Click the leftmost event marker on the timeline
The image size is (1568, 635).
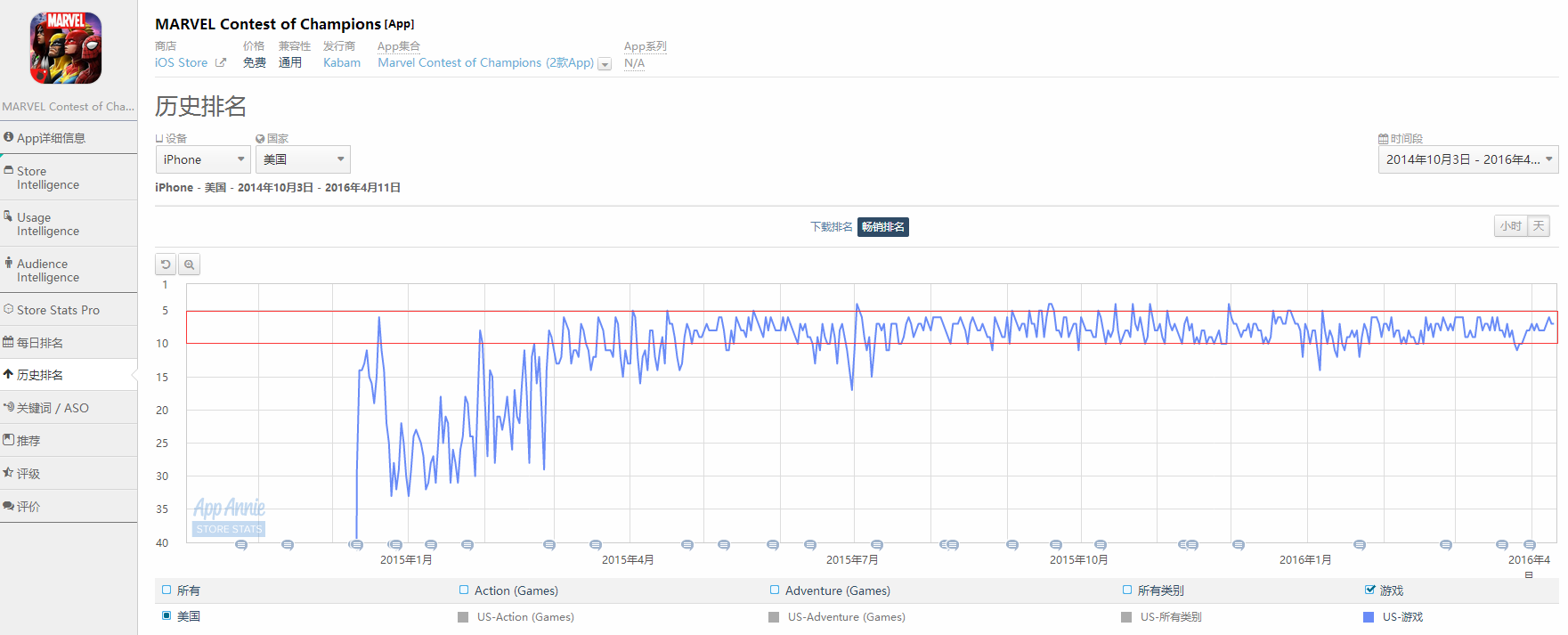241,545
